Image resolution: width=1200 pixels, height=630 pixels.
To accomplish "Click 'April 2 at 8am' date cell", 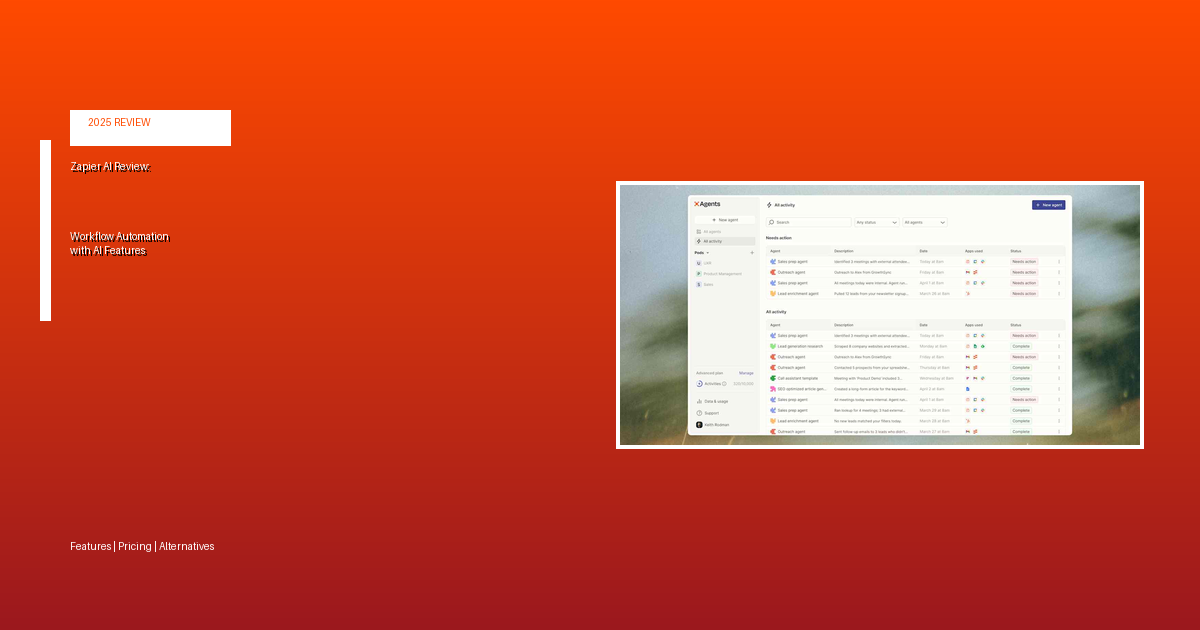I will [x=932, y=389].
